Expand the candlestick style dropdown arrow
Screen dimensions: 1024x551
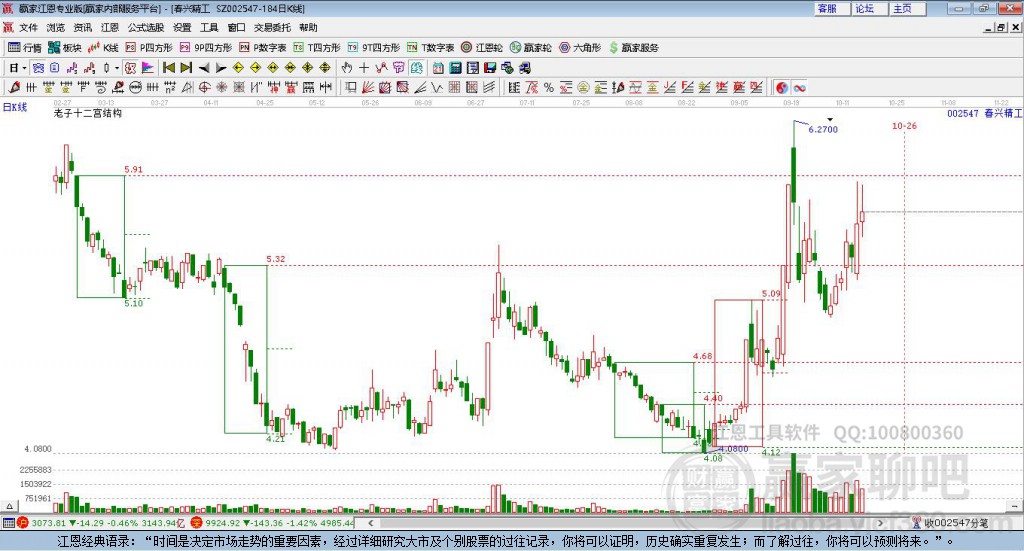117,68
